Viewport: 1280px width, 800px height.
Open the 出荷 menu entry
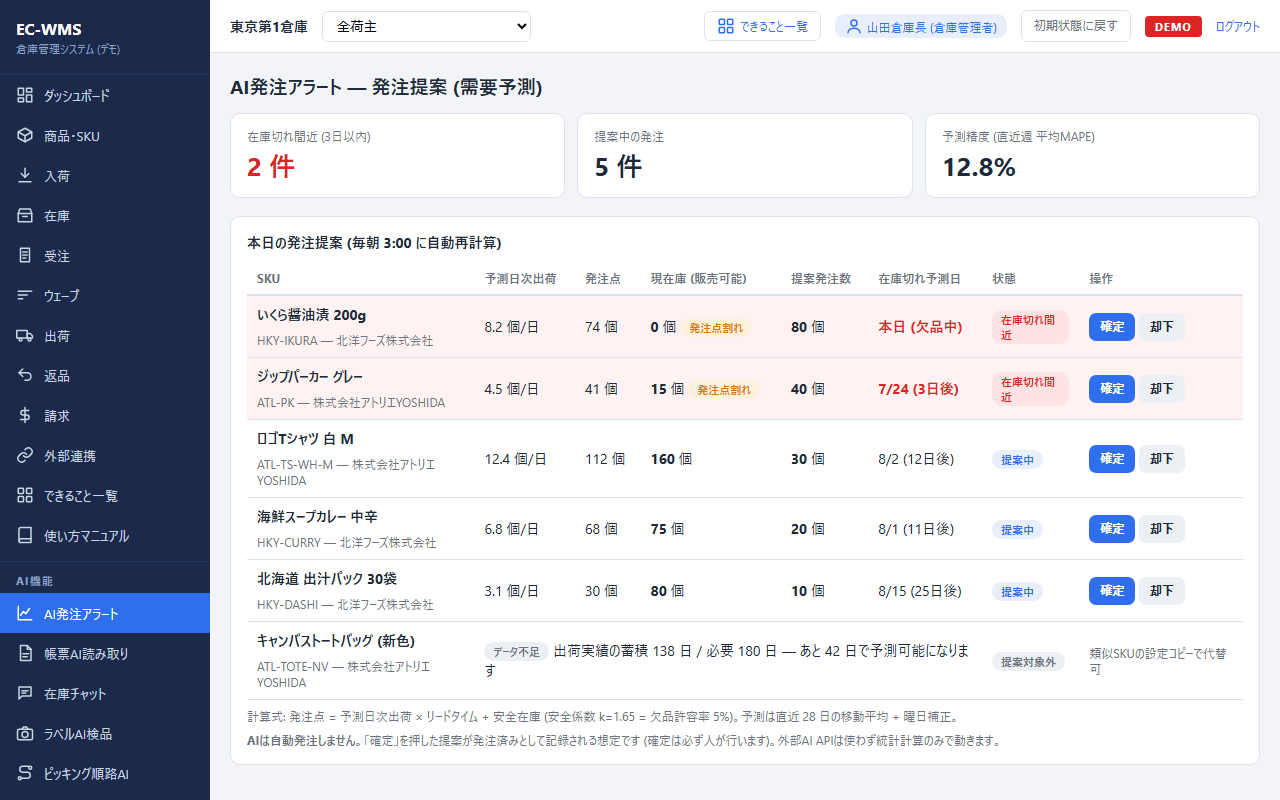(105, 336)
